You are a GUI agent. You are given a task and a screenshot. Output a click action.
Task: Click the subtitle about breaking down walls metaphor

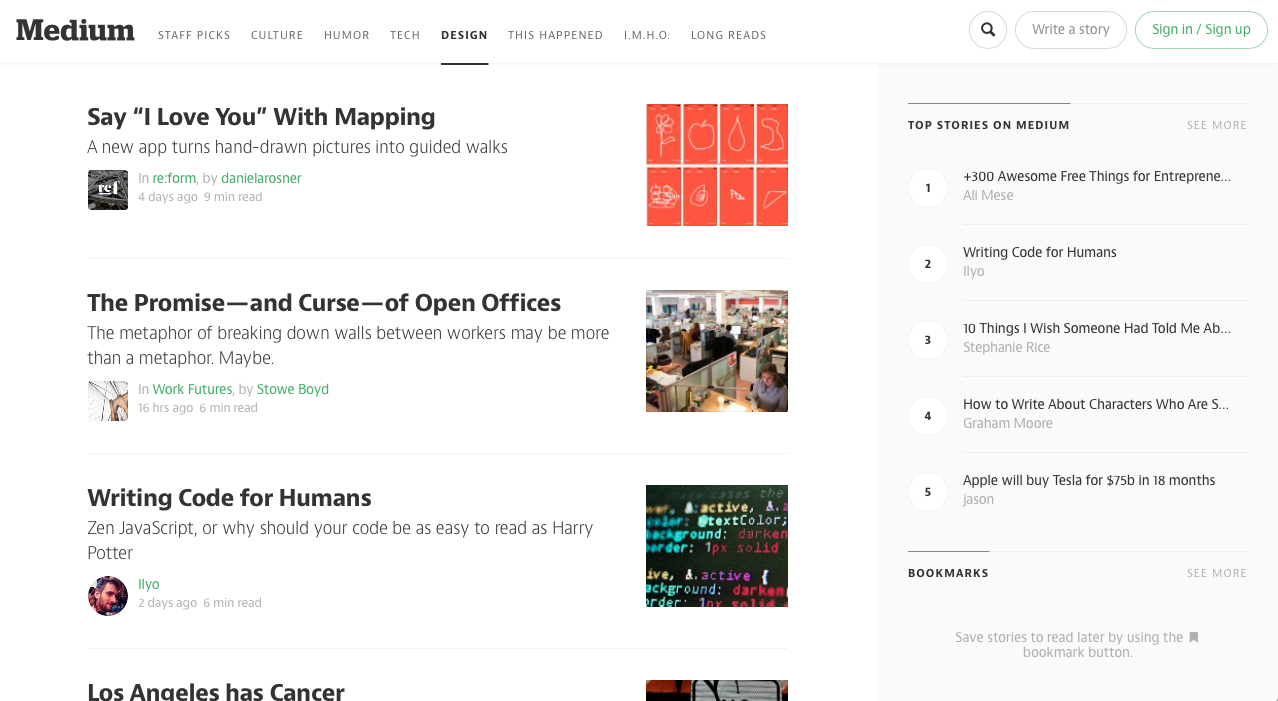point(348,346)
